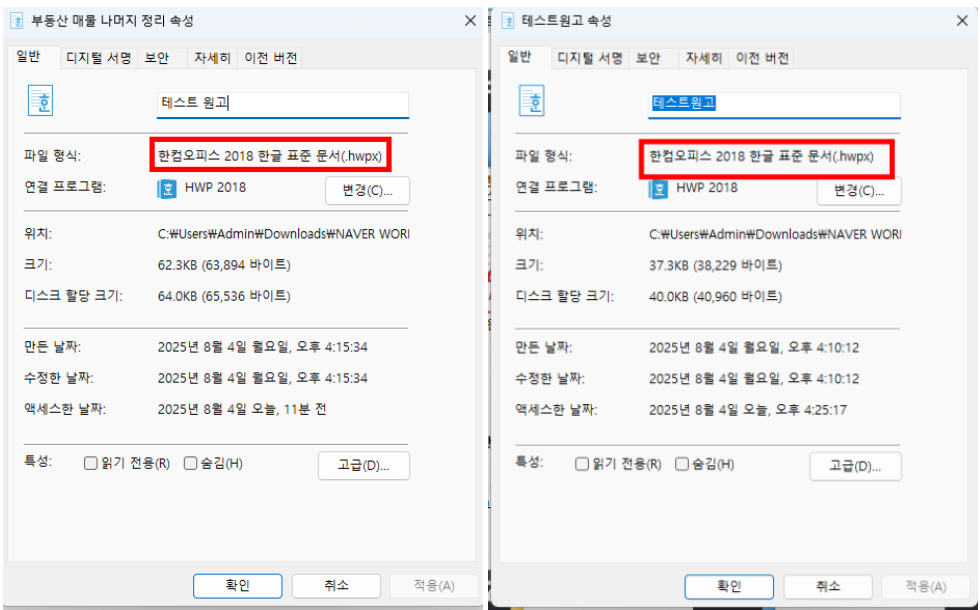
Task: Click 적용(A) in 테스트원고 속성 window
Action: pyautogui.click(x=925, y=586)
